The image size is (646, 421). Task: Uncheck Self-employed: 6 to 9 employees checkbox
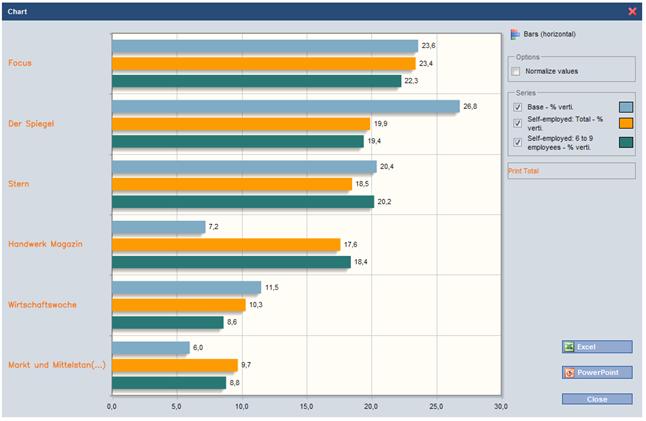[517, 143]
